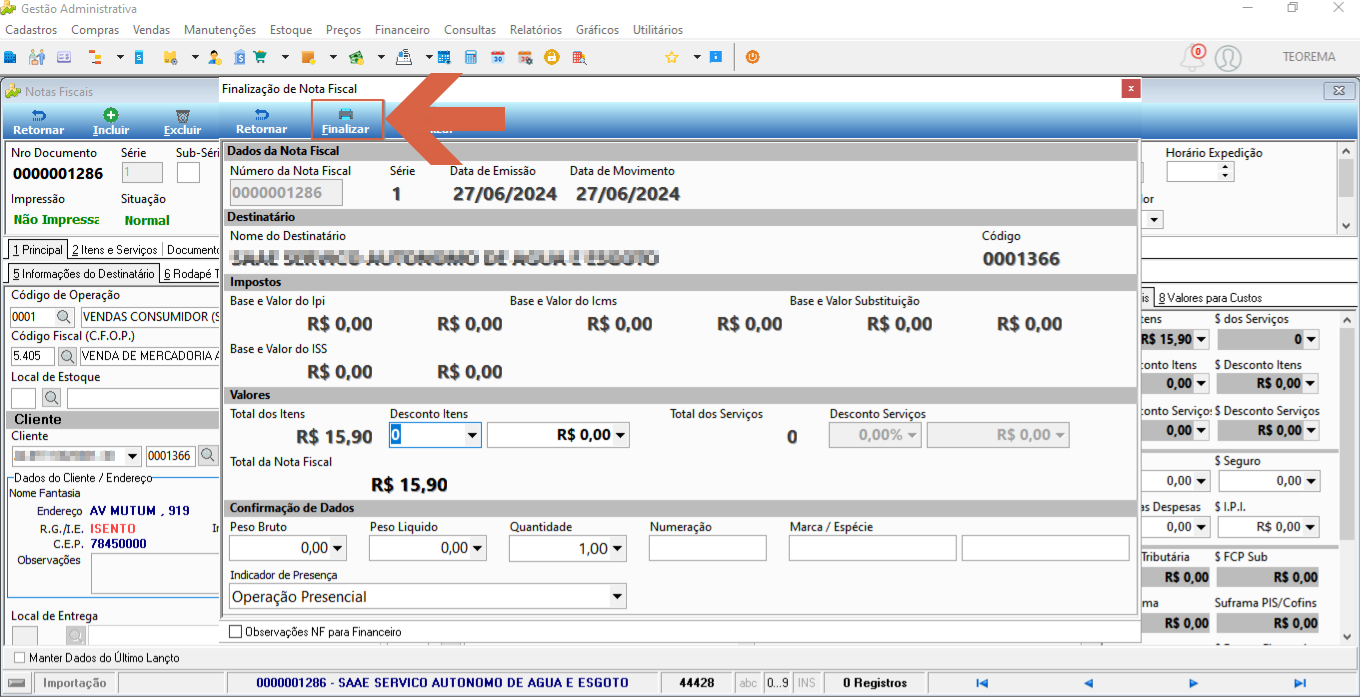Screen dimensions: 1360x697
Task: Open the Utilitários menu
Action: (x=658, y=30)
